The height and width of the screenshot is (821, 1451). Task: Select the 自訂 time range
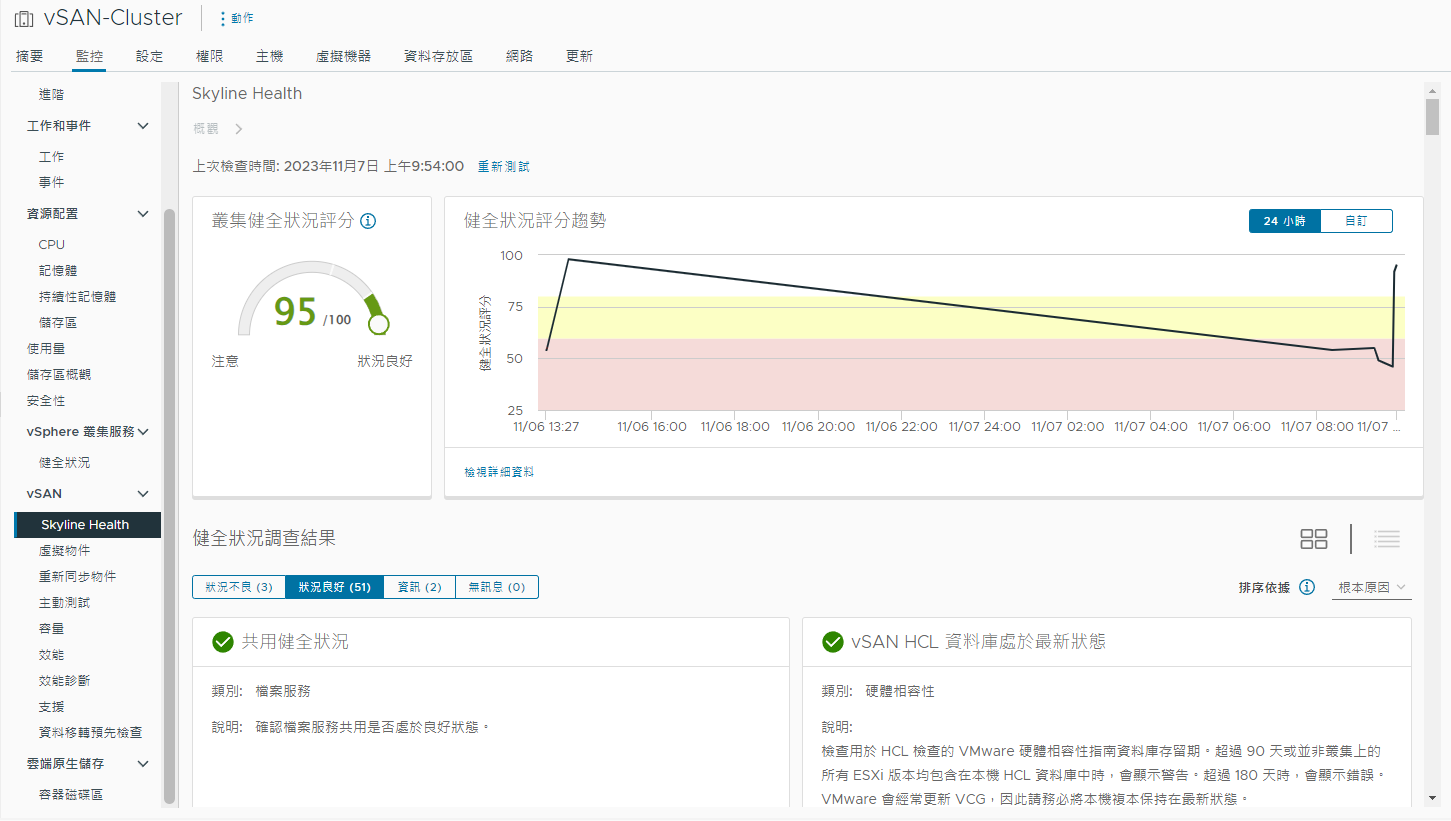tap(1356, 221)
